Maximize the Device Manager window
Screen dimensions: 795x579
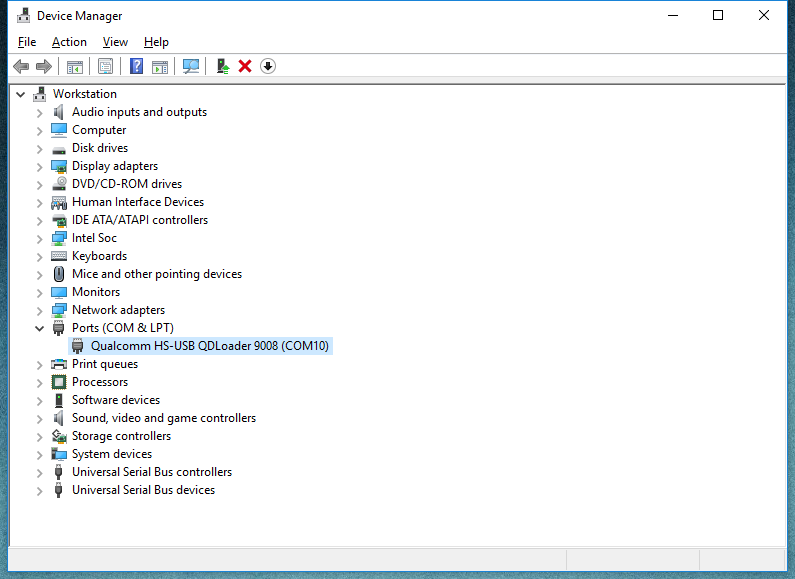click(718, 15)
